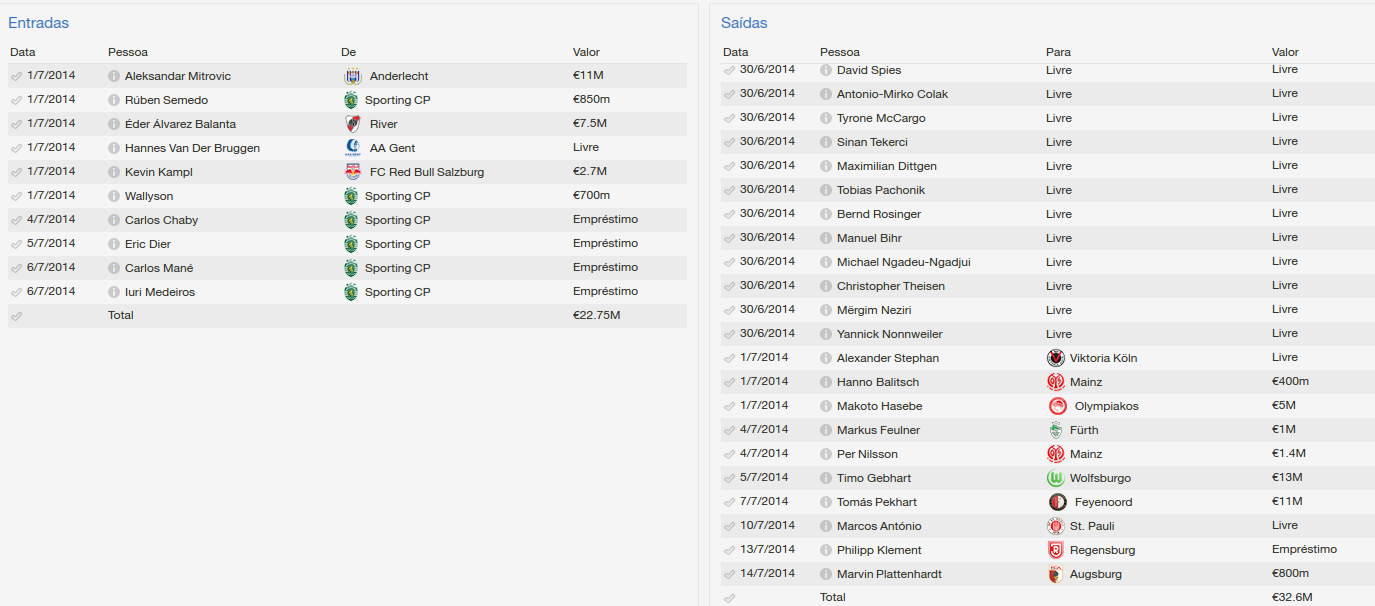The height and width of the screenshot is (606, 1375).
Task: Open Anderlecht club name link
Action: [x=399, y=76]
